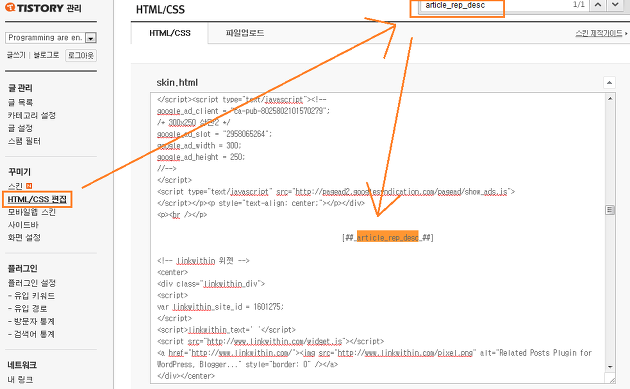Click the new badge next to 스킨
The width and height of the screenshot is (630, 389).
point(29,186)
